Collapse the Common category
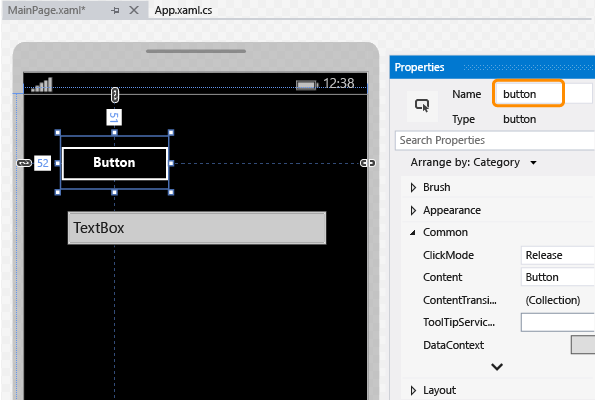Screen dimensions: 595x400 (413, 233)
